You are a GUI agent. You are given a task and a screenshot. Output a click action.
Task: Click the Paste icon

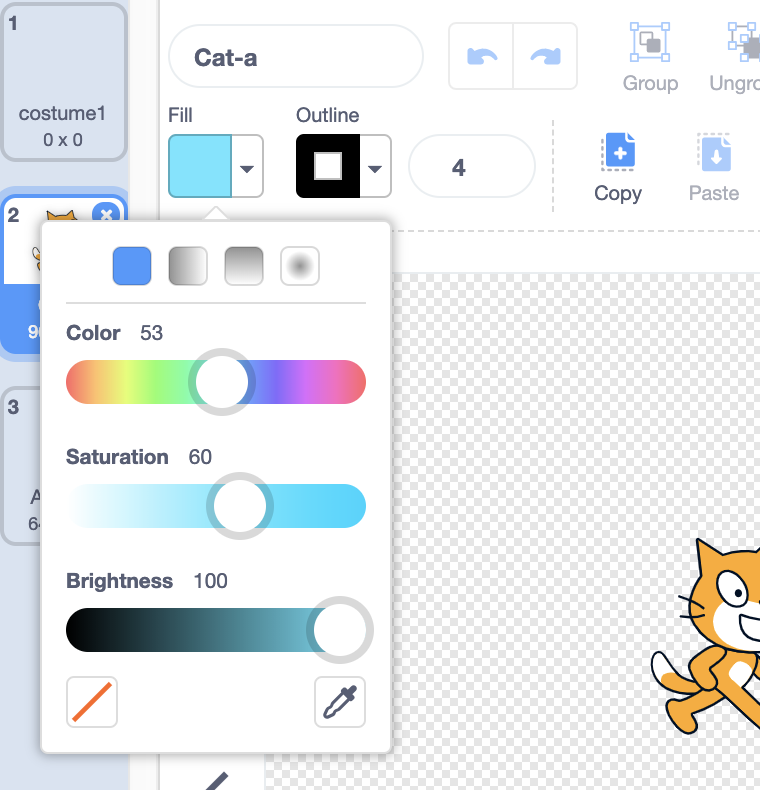click(714, 152)
